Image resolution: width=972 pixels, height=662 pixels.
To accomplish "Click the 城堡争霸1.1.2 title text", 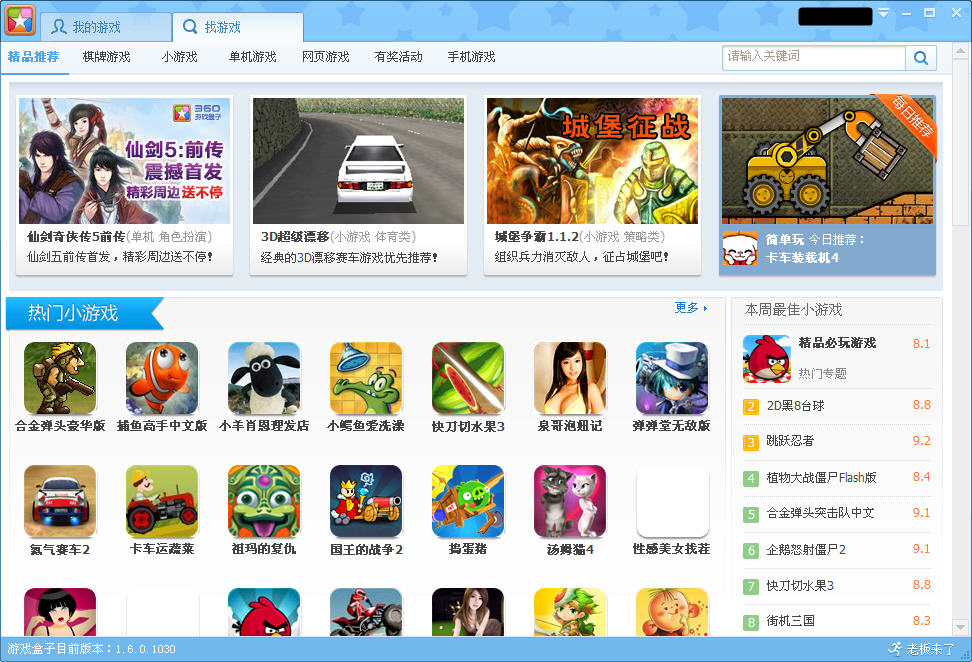I will pyautogui.click(x=537, y=237).
